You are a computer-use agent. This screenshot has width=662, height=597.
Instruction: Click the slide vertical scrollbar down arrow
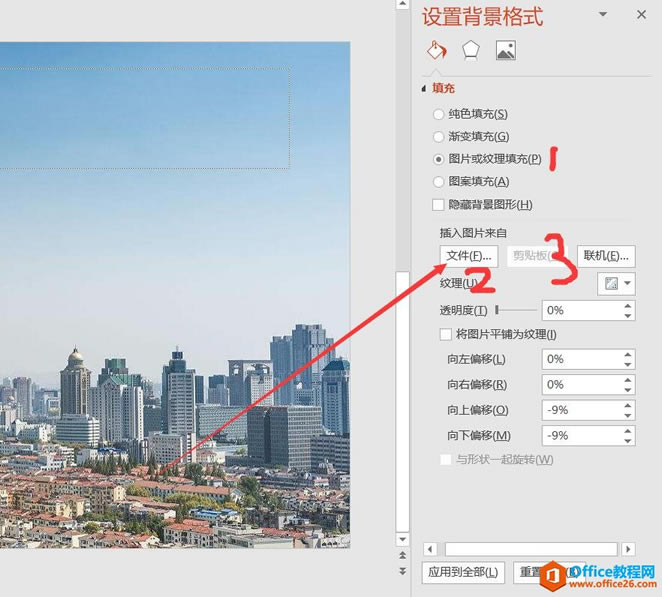coord(403,539)
